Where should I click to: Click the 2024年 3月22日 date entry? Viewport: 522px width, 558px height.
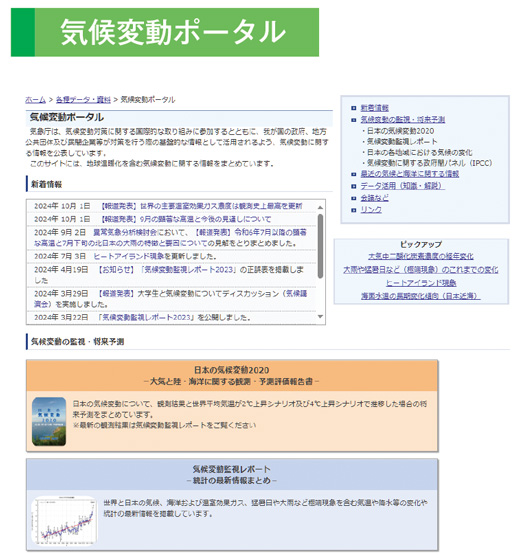[x=61, y=318]
